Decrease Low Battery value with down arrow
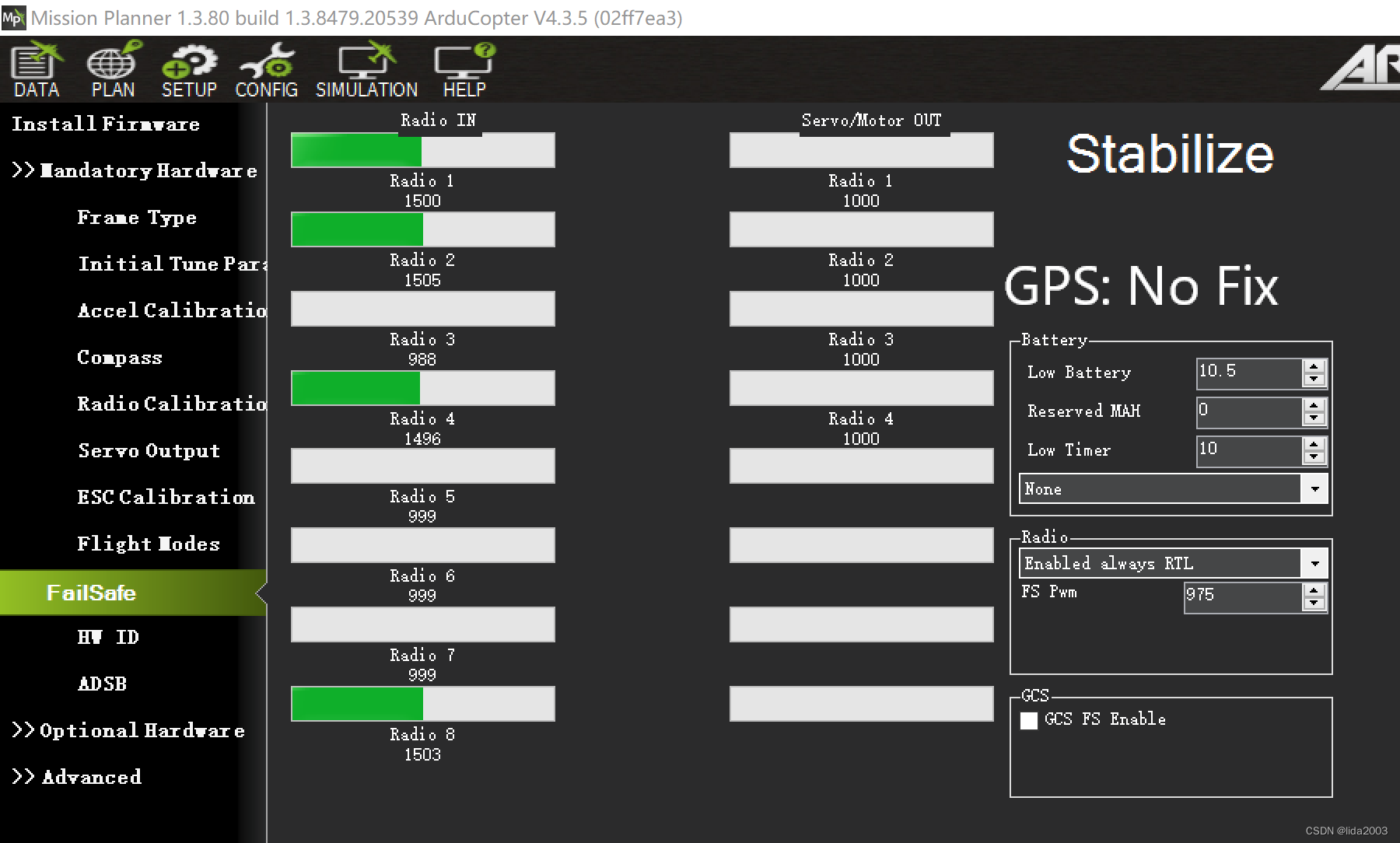 pyautogui.click(x=1314, y=380)
